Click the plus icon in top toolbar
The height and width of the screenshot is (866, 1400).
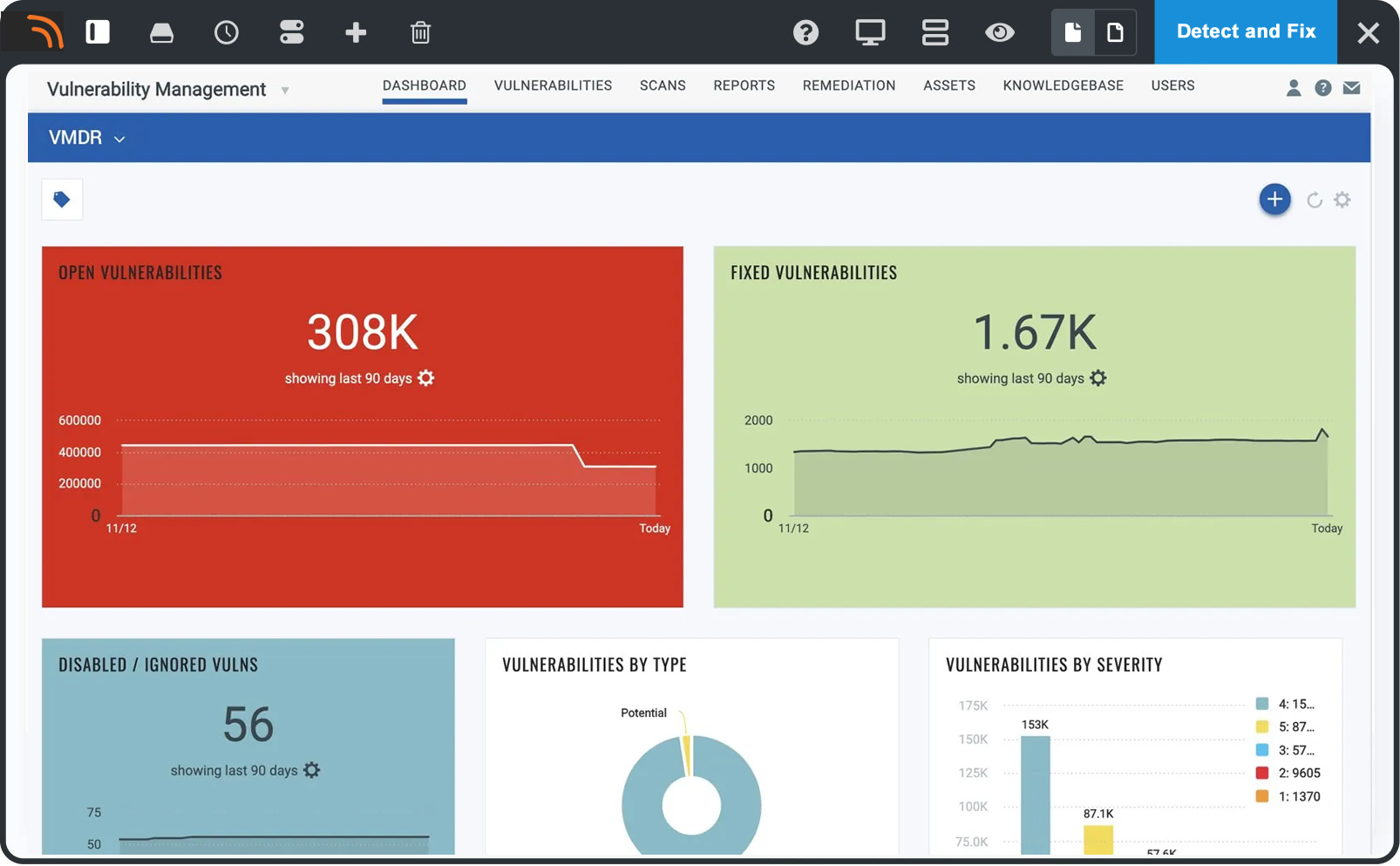(x=356, y=33)
